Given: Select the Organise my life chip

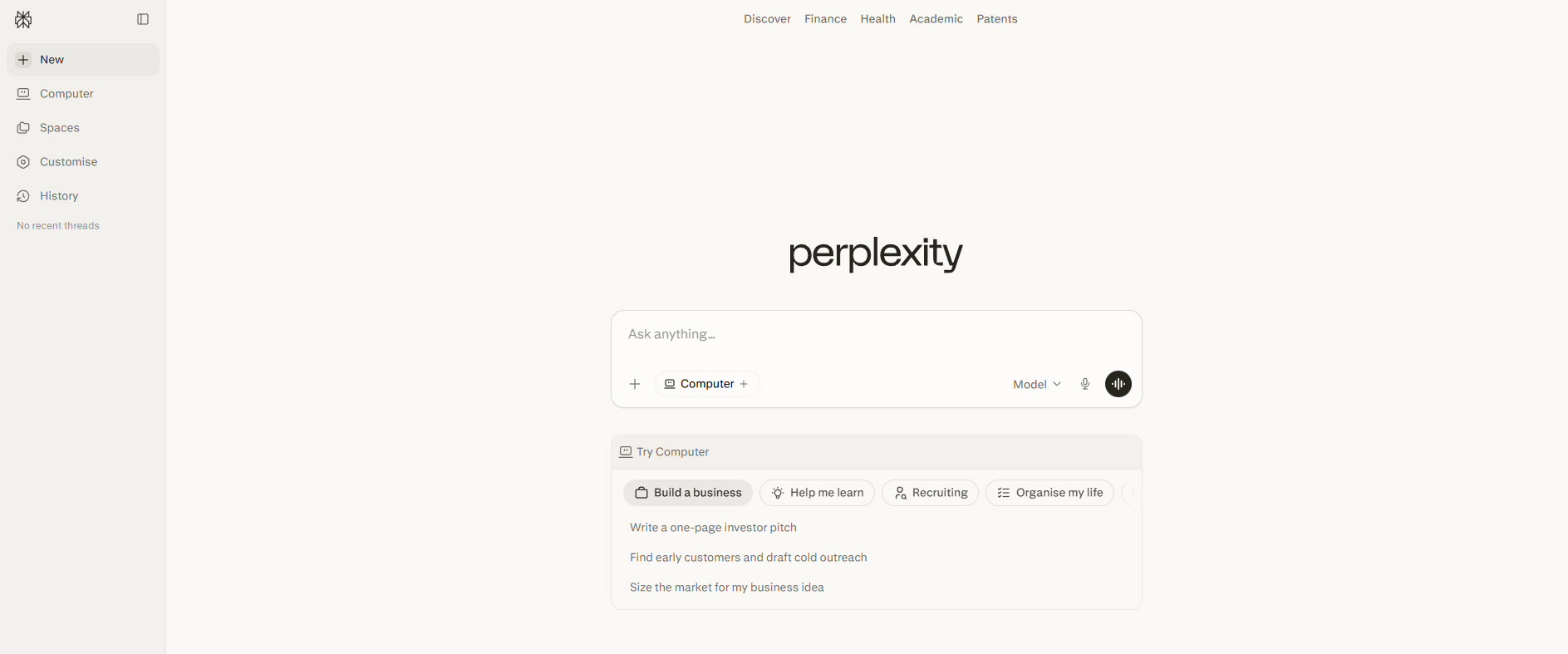Looking at the screenshot, I should click(1049, 493).
